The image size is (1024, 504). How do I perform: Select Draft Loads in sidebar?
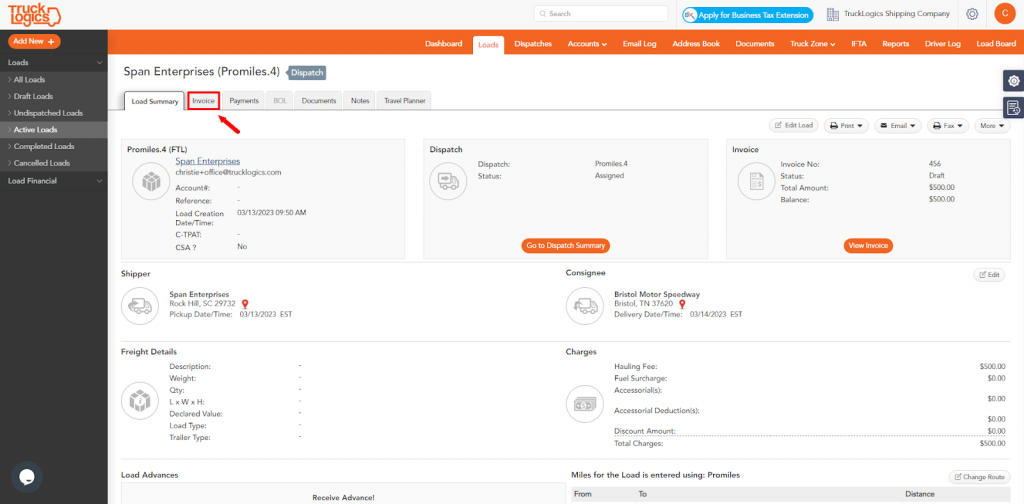[x=54, y=96]
